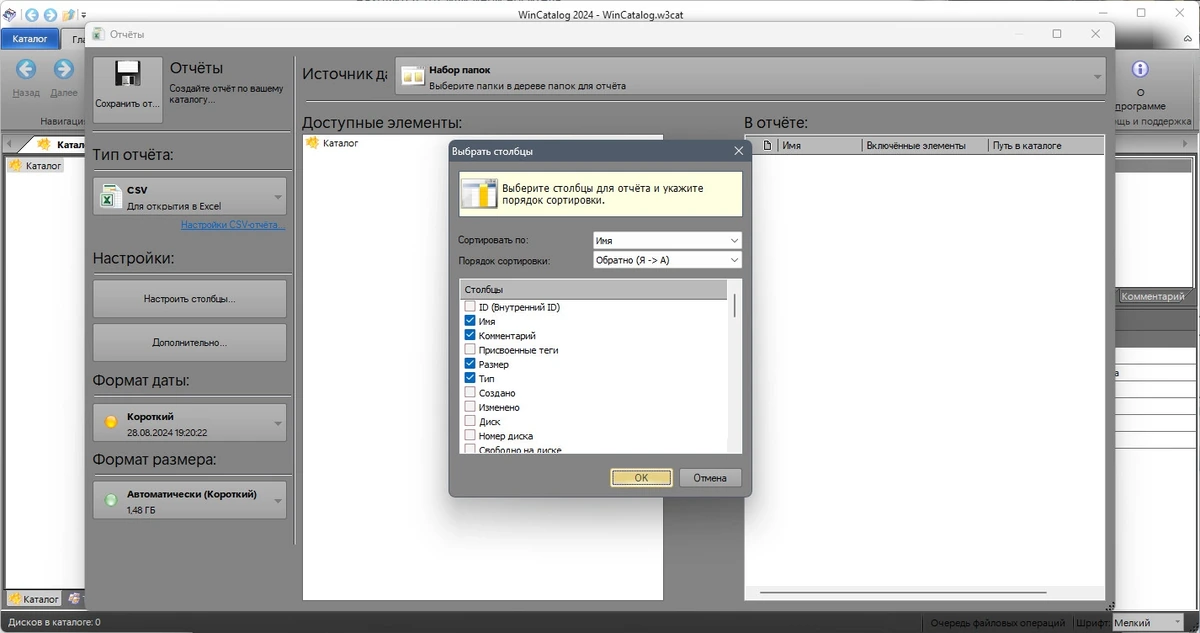Enable the Диск column checkbox
Image resolution: width=1200 pixels, height=633 pixels.
[x=470, y=422]
